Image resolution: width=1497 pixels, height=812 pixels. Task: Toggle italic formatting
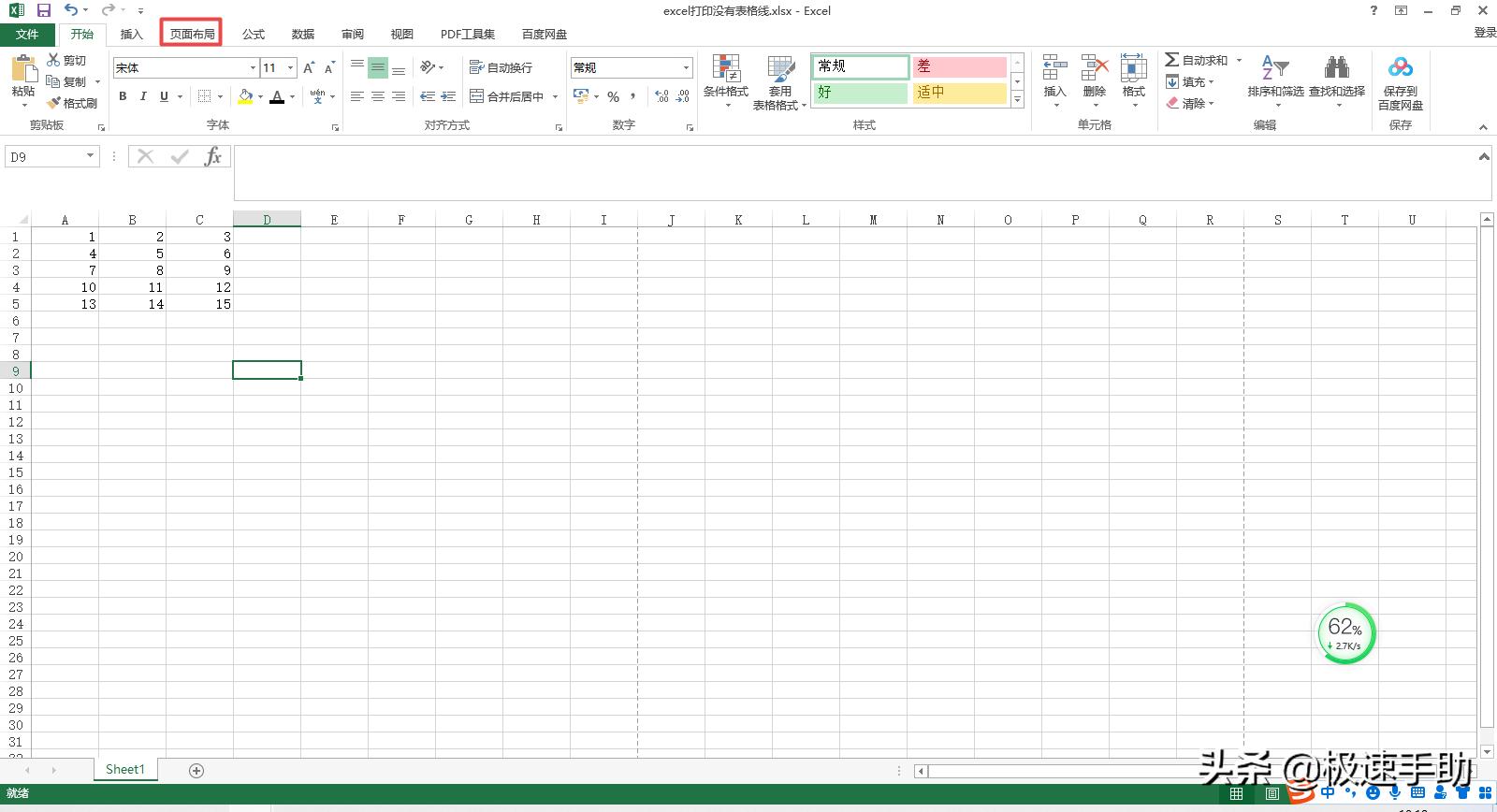(143, 96)
